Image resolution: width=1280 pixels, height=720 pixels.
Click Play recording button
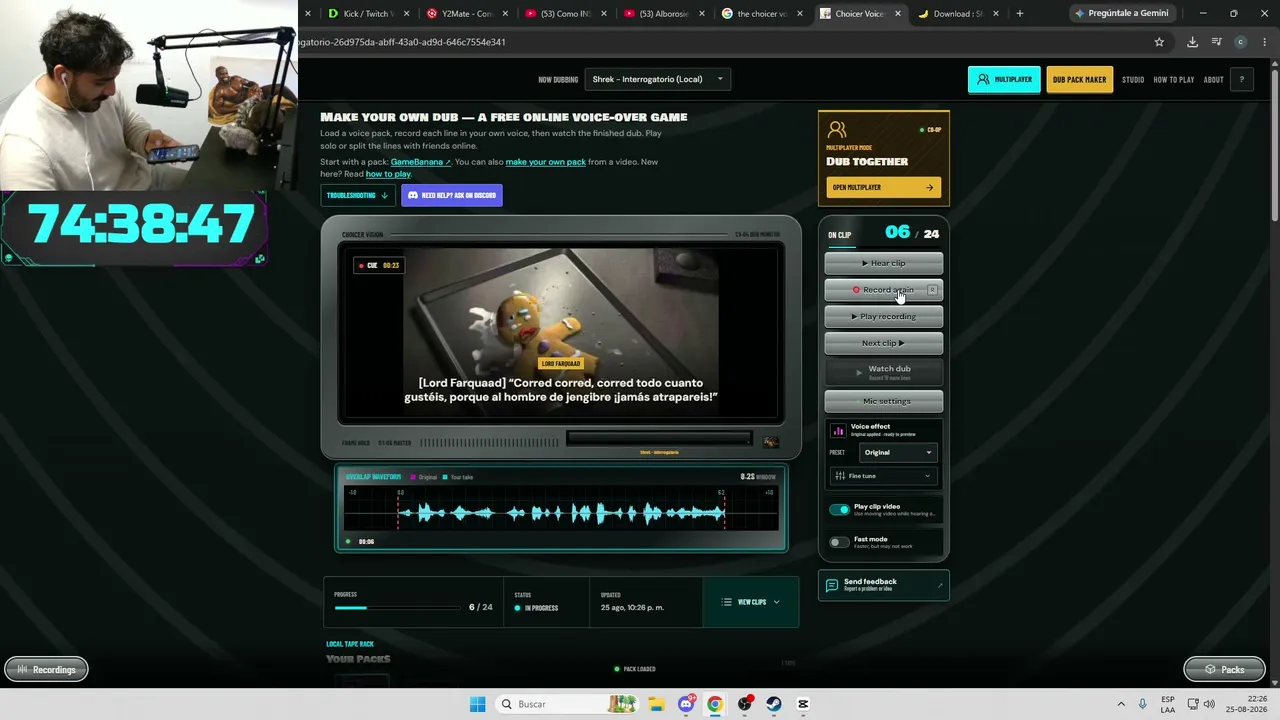click(883, 316)
